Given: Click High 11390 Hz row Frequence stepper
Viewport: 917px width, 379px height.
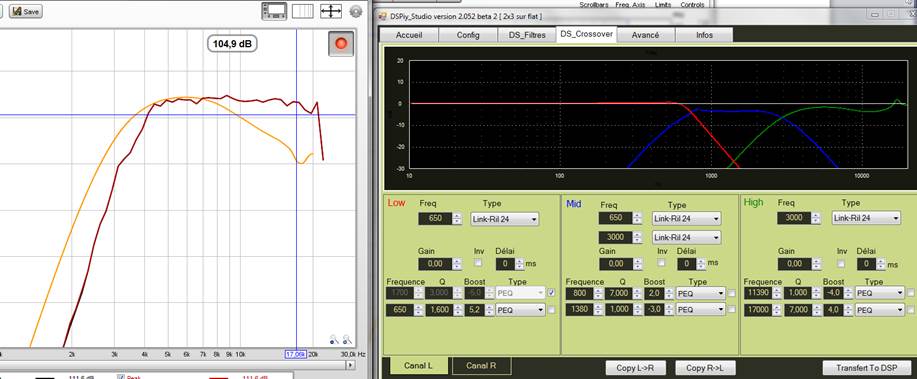Looking at the screenshot, I should pyautogui.click(x=778, y=293).
